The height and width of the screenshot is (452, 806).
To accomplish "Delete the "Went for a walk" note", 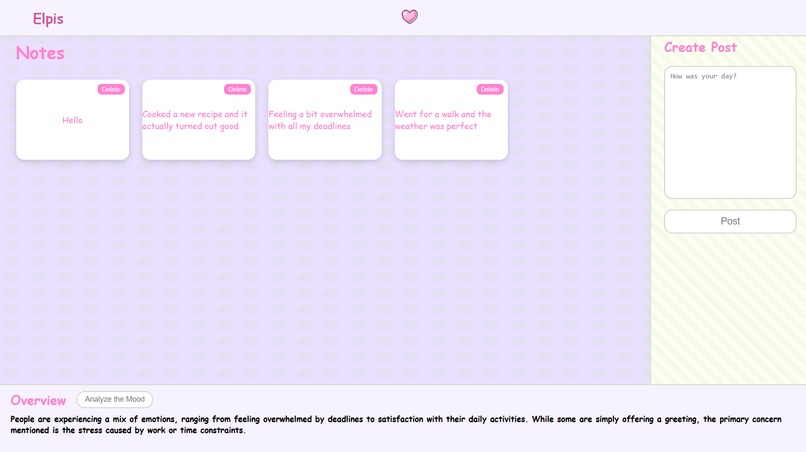I will 490,89.
